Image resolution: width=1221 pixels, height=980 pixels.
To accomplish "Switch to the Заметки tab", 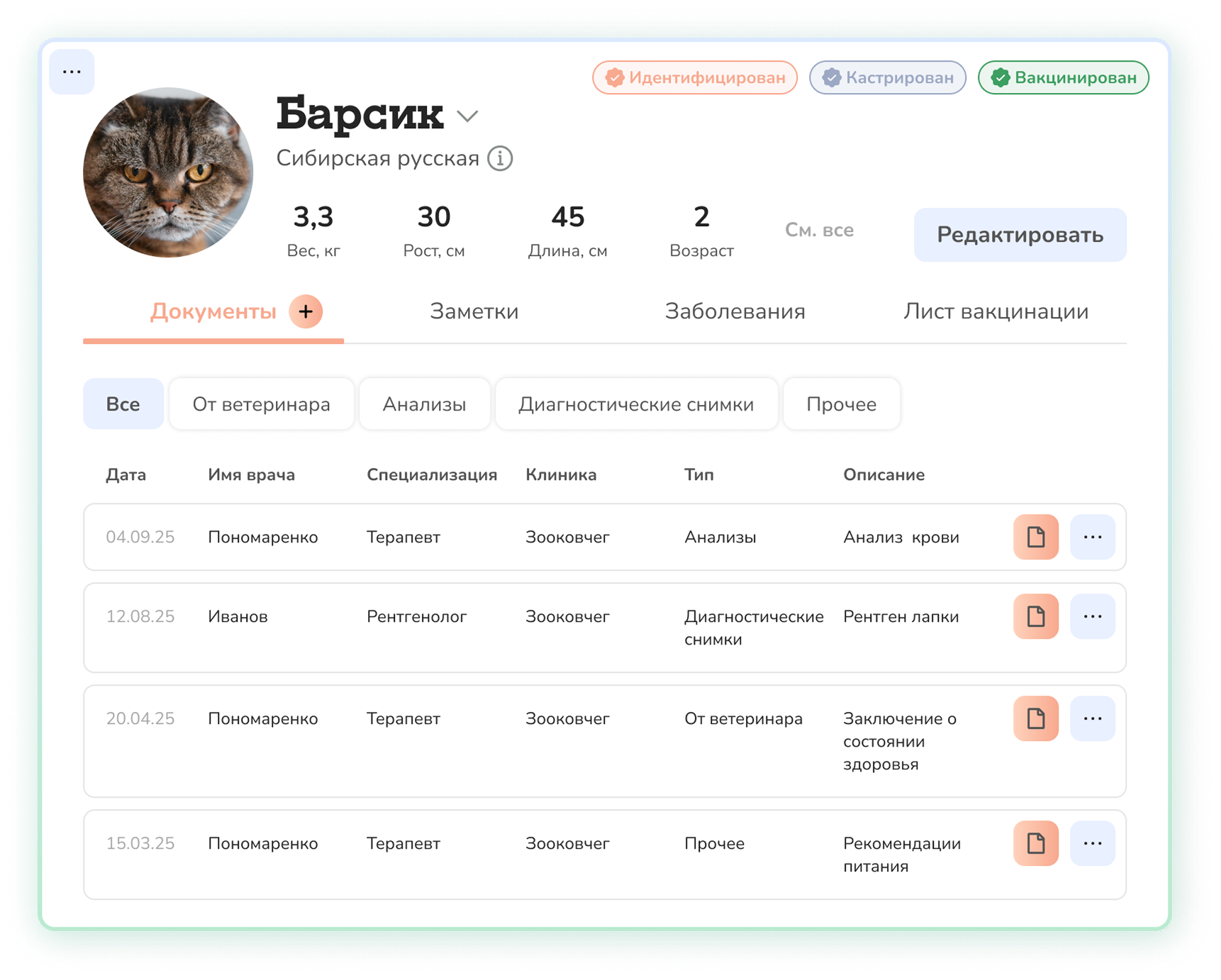I will pos(474,311).
